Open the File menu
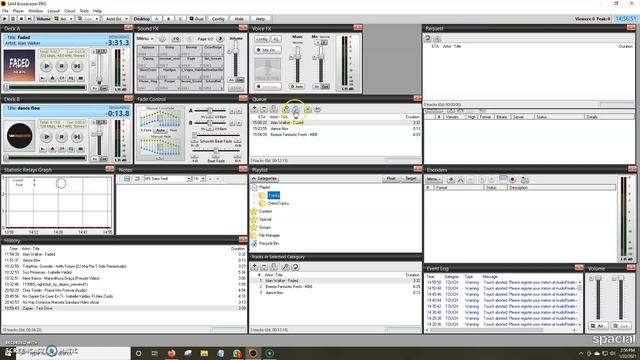The width and height of the screenshot is (640, 360). coord(5,11)
